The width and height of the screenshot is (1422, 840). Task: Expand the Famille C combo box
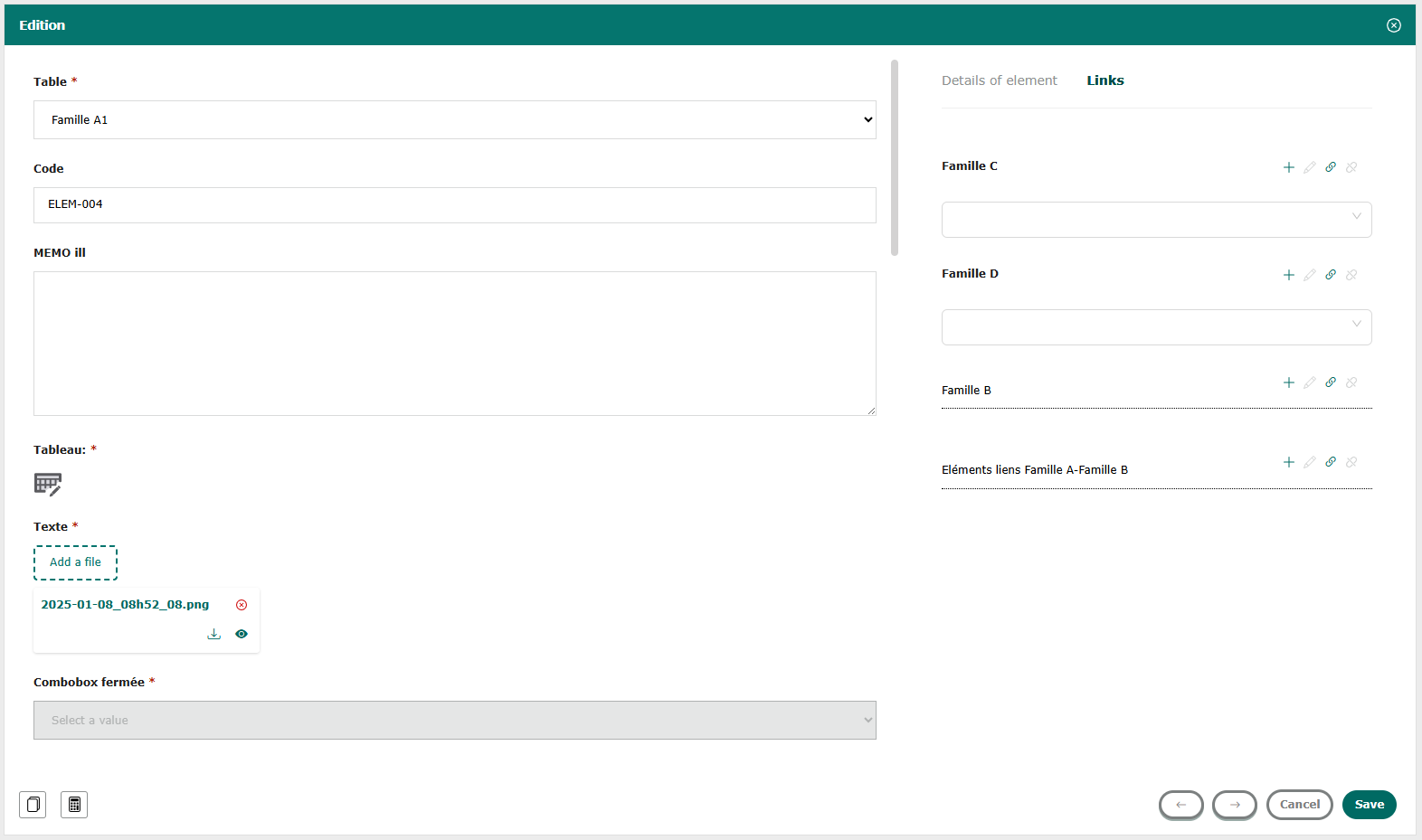1156,220
